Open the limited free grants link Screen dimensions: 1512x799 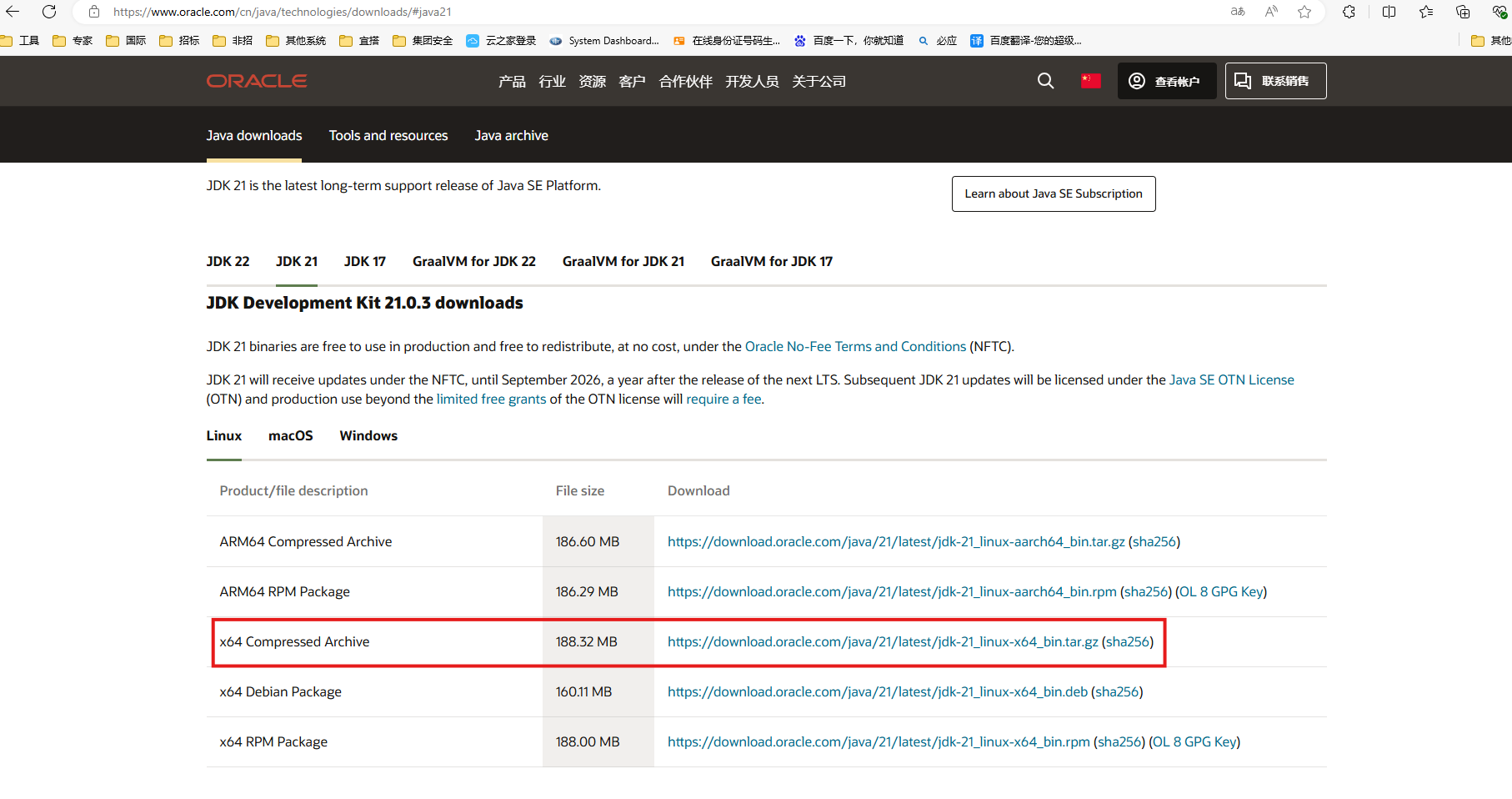pos(492,399)
